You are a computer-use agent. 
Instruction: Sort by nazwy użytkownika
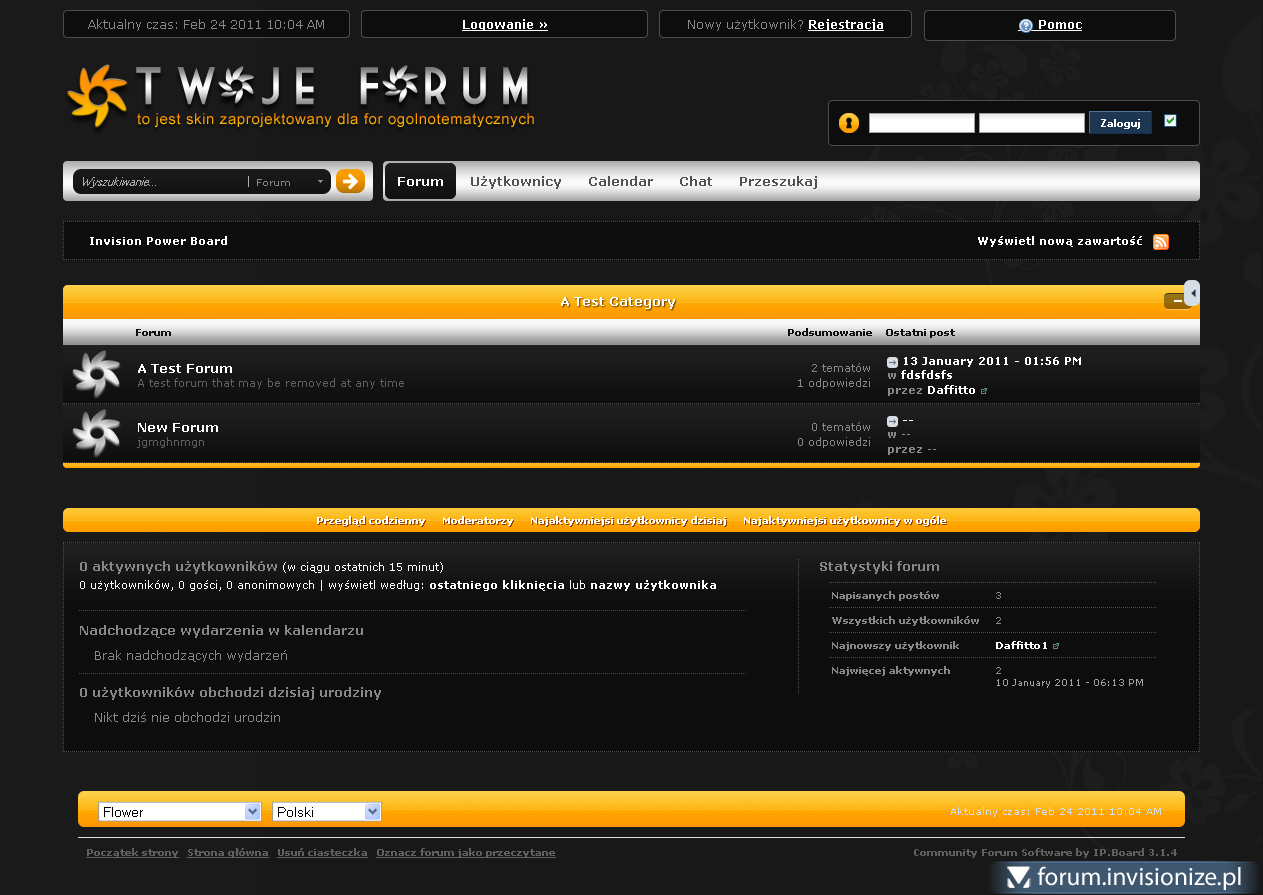(653, 585)
